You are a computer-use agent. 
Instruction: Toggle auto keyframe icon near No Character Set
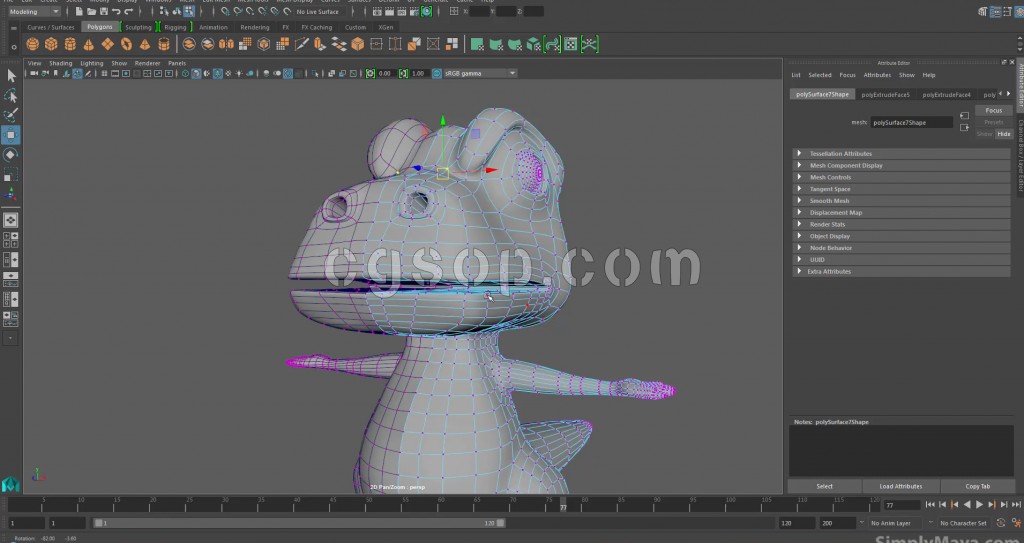point(1002,523)
